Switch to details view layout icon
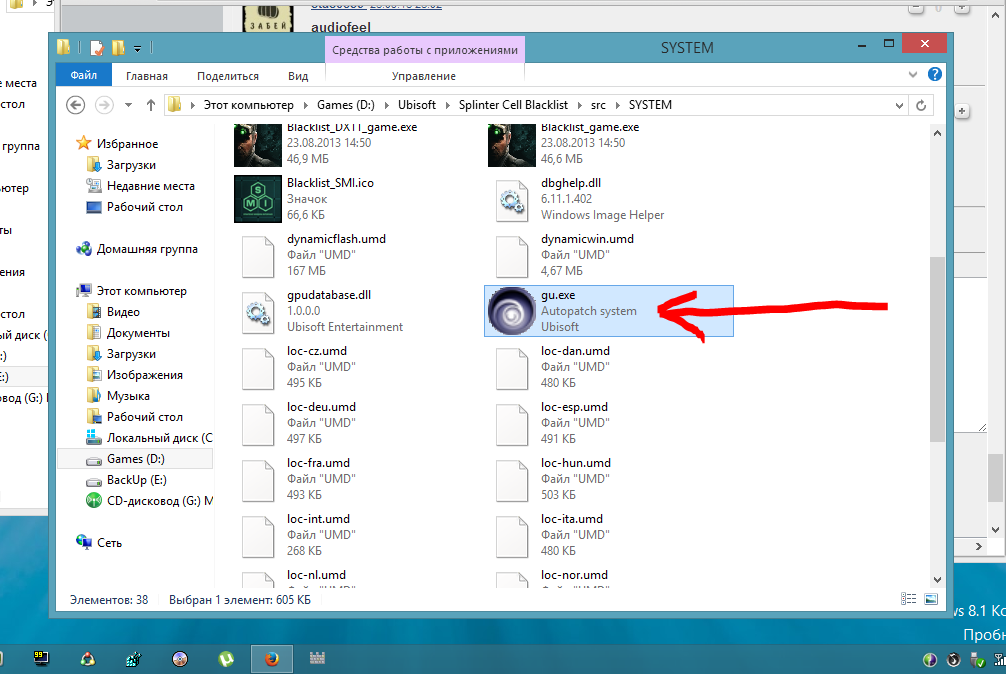Image resolution: width=1006 pixels, height=674 pixels. click(x=908, y=599)
